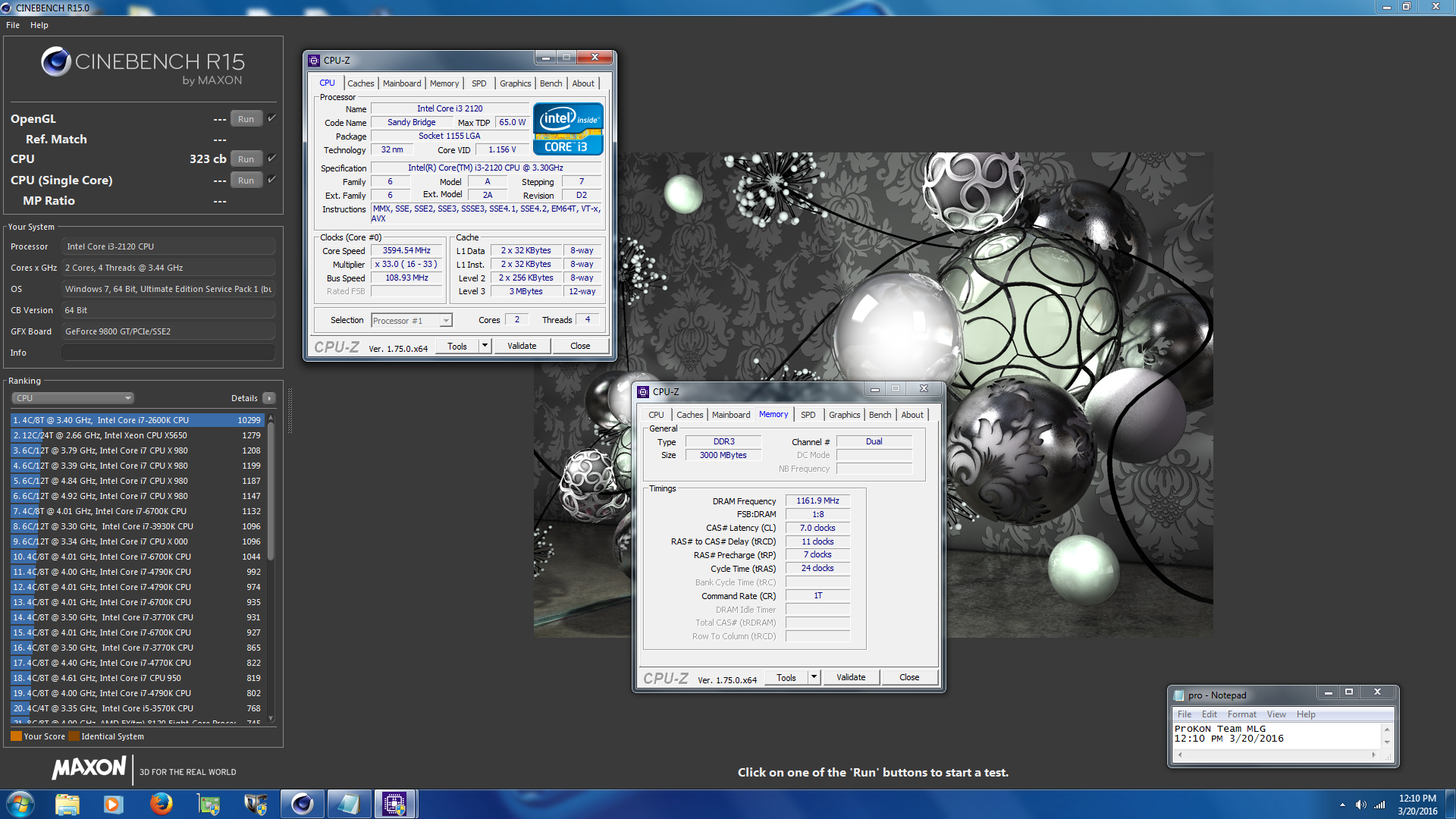Click the Intel Core i3 logo badge
The height and width of the screenshot is (819, 1456).
coord(568,129)
